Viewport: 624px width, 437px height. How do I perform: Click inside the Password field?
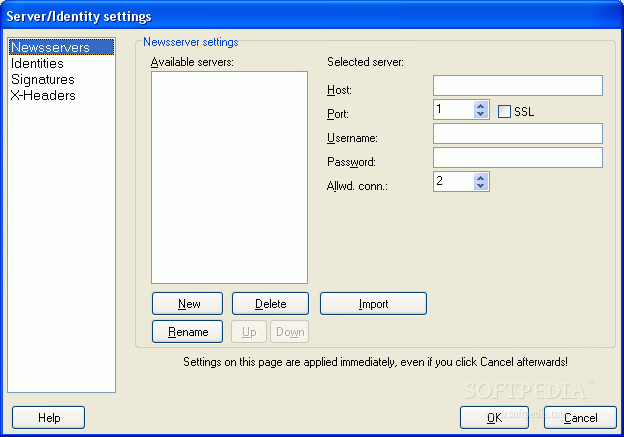click(518, 158)
